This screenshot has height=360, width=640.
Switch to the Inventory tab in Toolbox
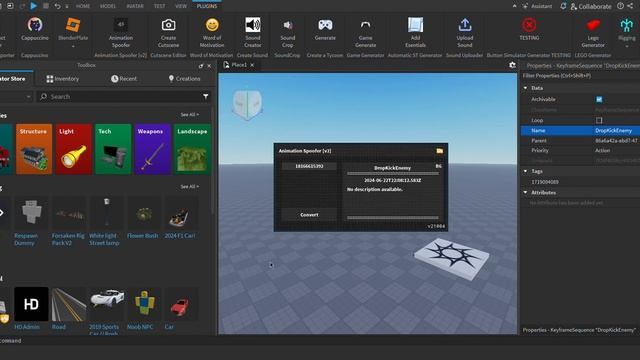[62, 79]
